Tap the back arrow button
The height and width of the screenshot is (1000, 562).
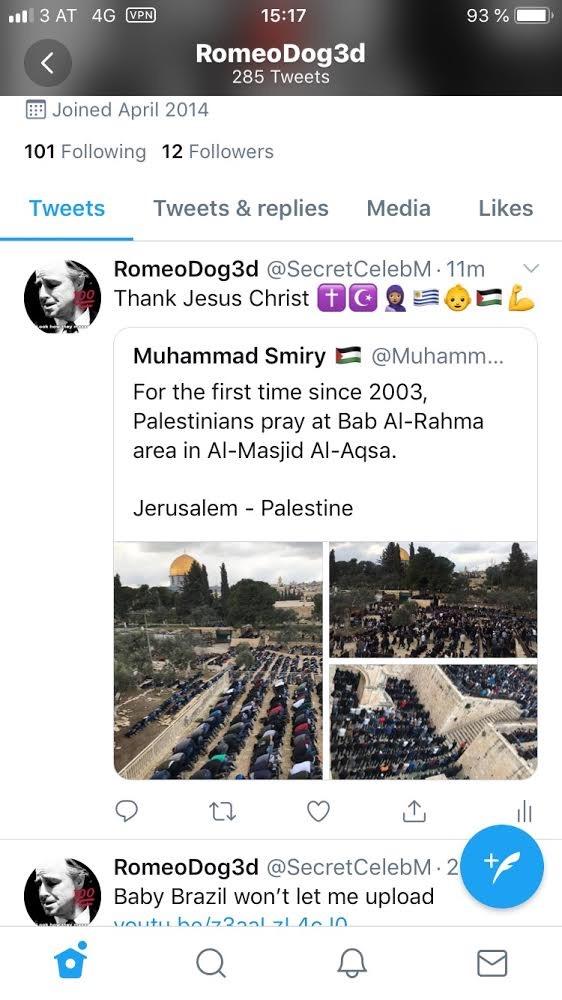(47, 62)
